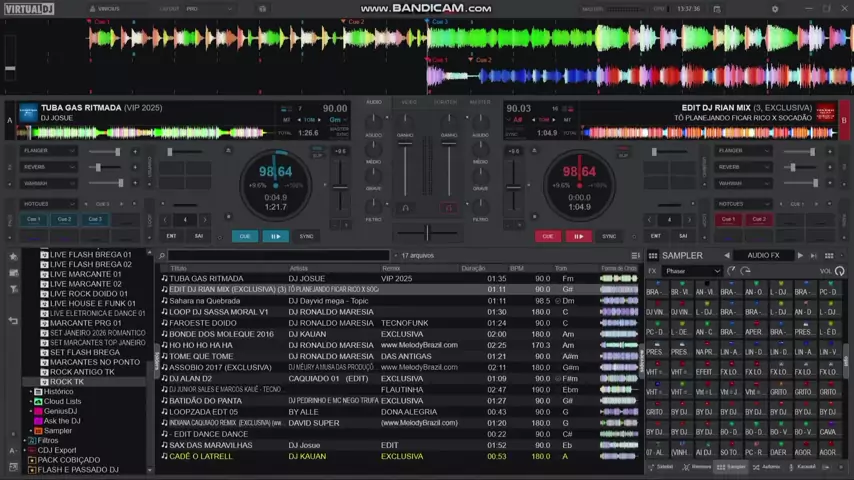The height and width of the screenshot is (480, 854).
Task: Trigger Cue 2 hotcue pad on deck A
Action: 64,219
